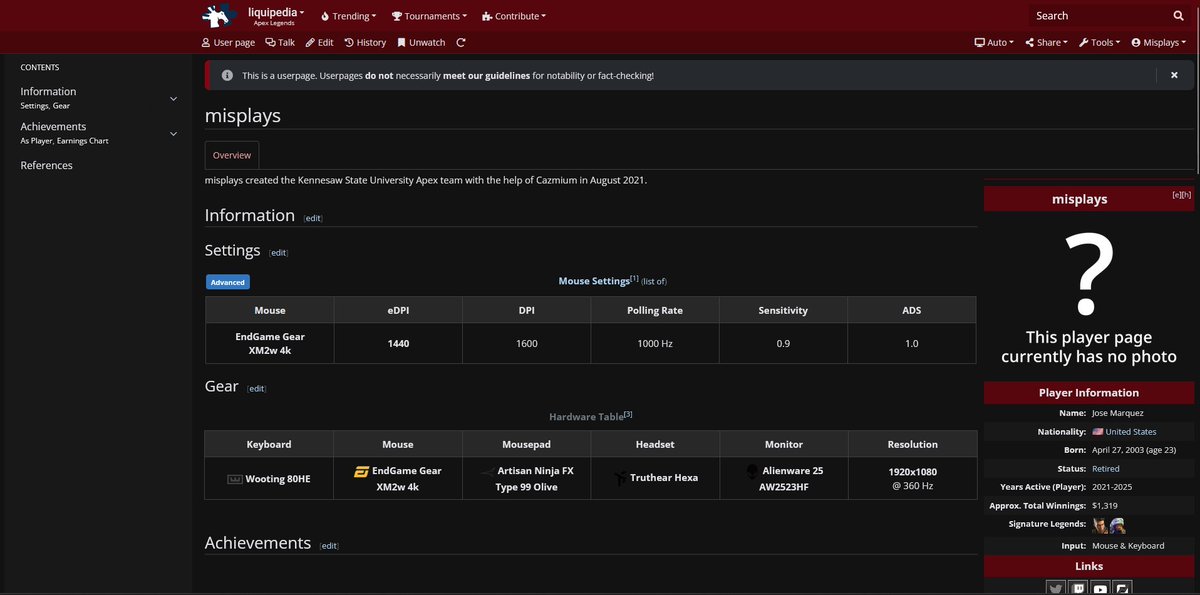Screen dimensions: 1200x595
Task: Click the Alienware monitor brand icon
Action: coord(752,471)
